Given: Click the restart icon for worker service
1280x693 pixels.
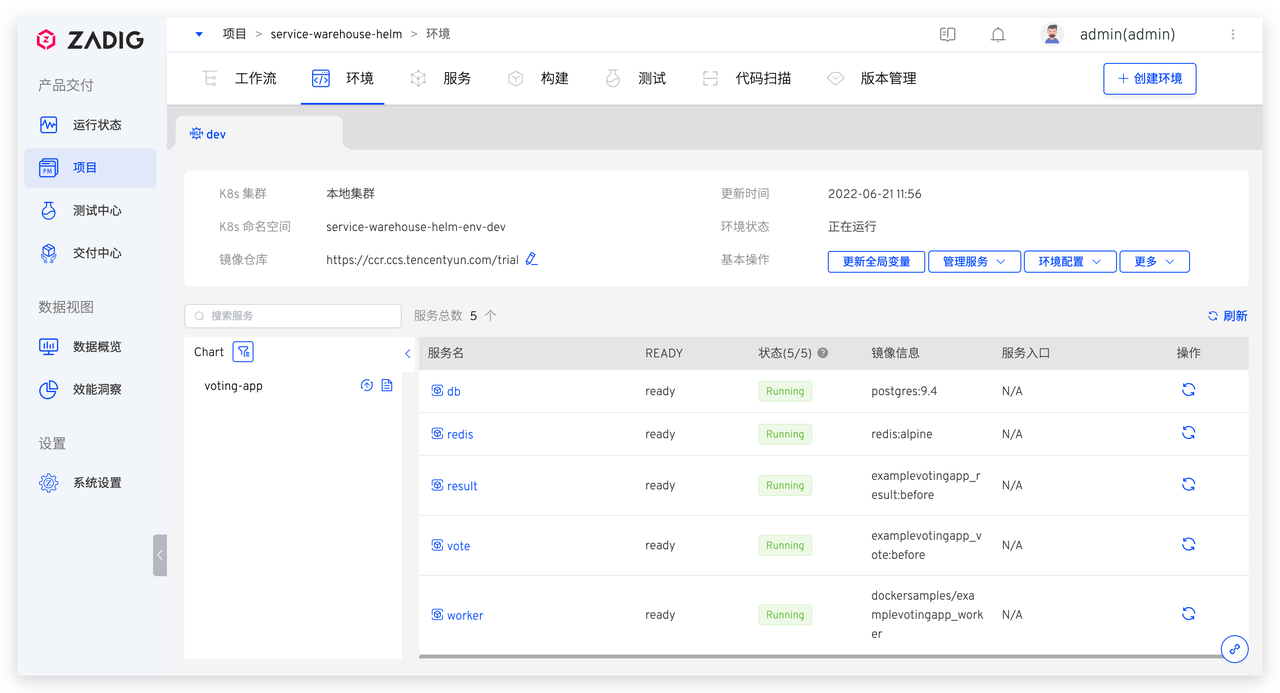Looking at the screenshot, I should tap(1188, 614).
